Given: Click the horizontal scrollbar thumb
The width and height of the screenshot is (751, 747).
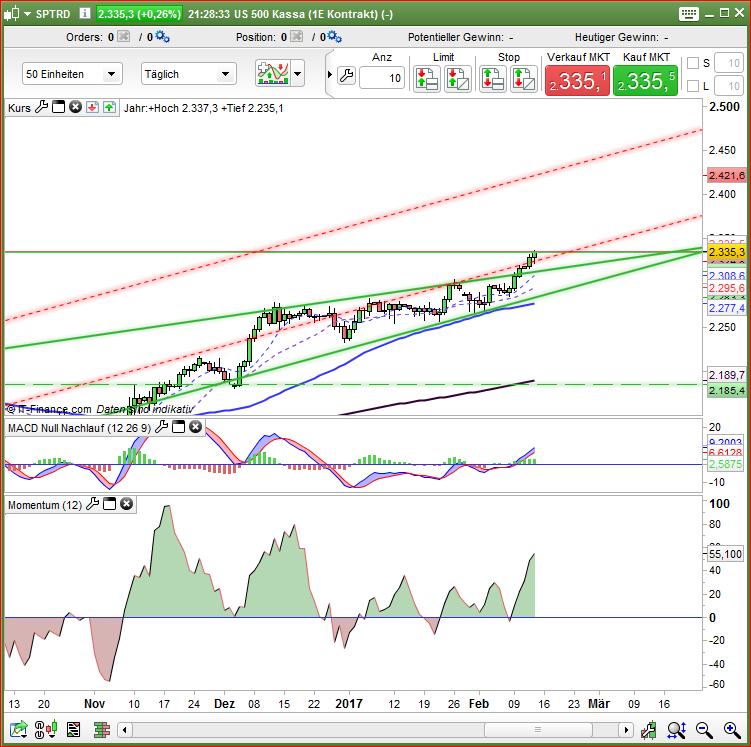Looking at the screenshot, I should pos(538,730).
